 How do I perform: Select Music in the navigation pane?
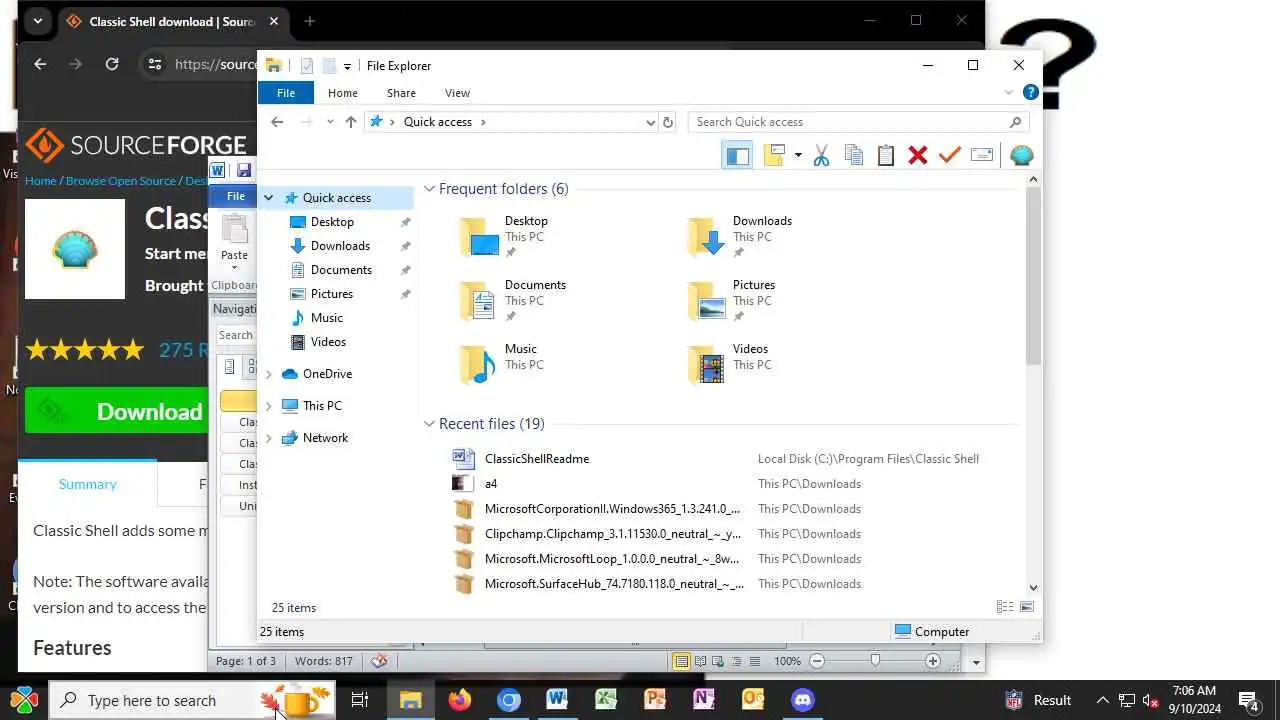327,318
